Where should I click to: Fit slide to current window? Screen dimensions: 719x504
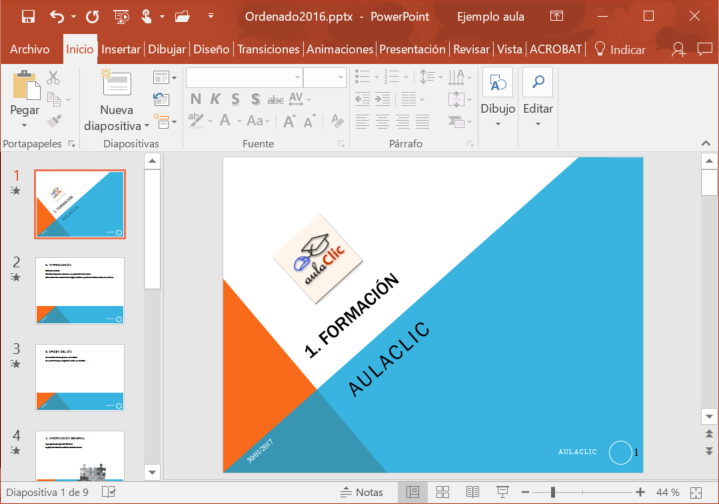pos(696,493)
